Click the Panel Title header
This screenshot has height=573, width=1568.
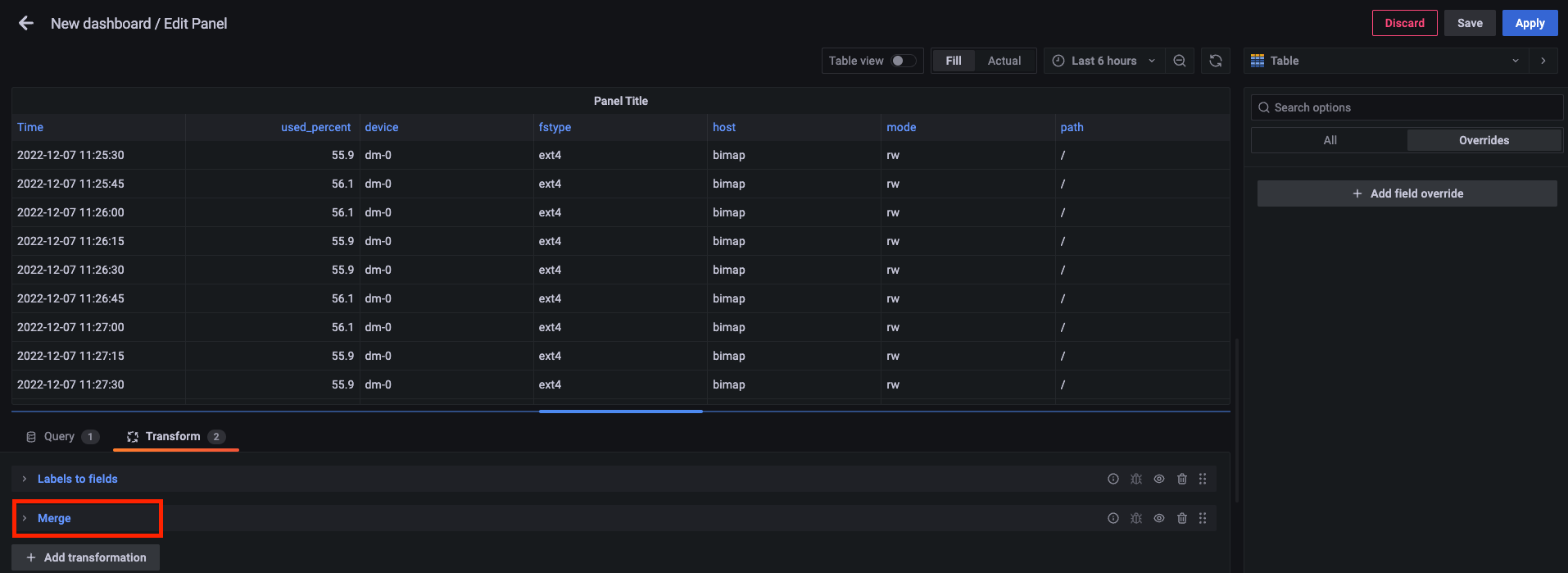(620, 101)
